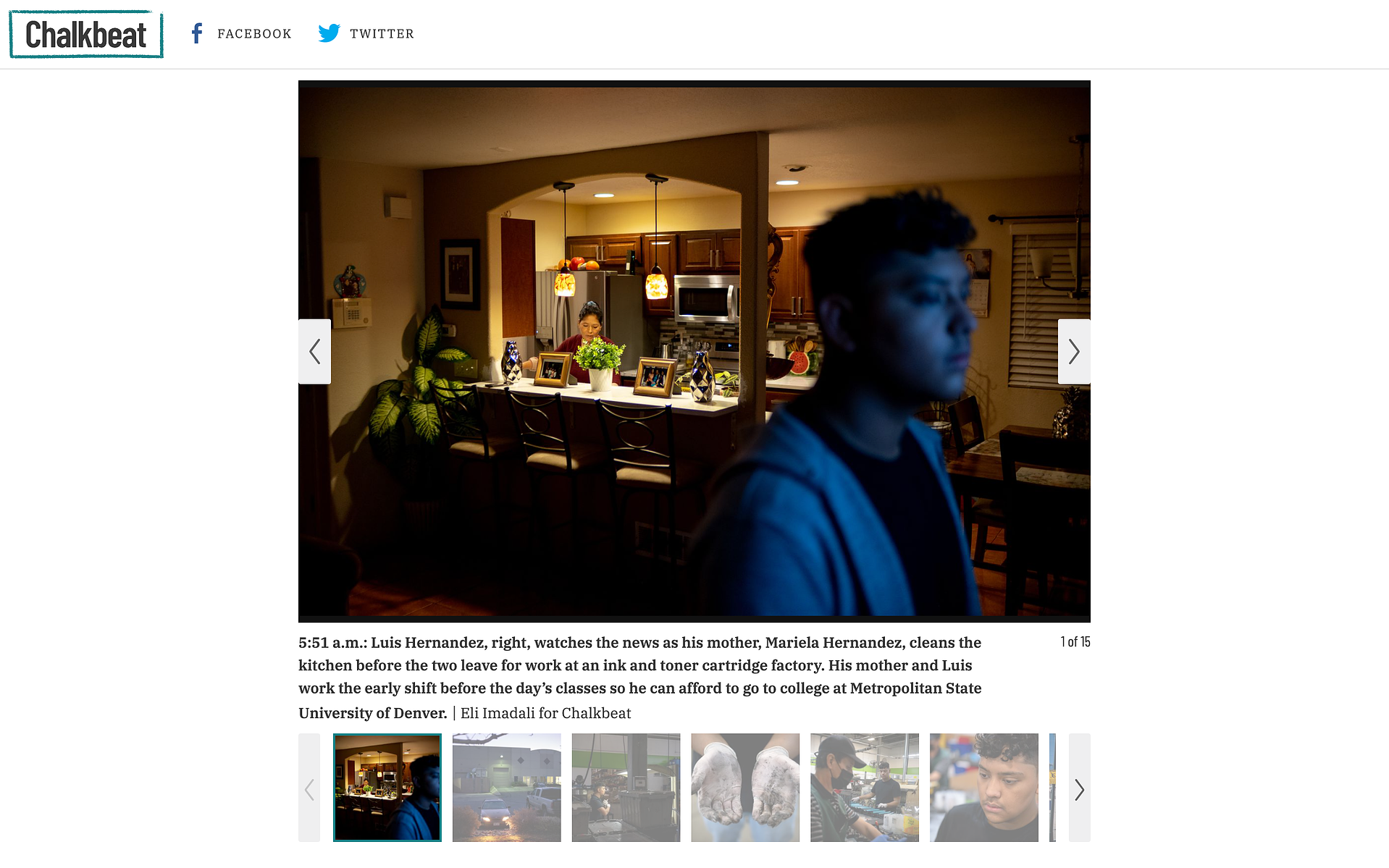Select the factory floor thumbnail
This screenshot has width=1389, height=868.
coord(626,788)
